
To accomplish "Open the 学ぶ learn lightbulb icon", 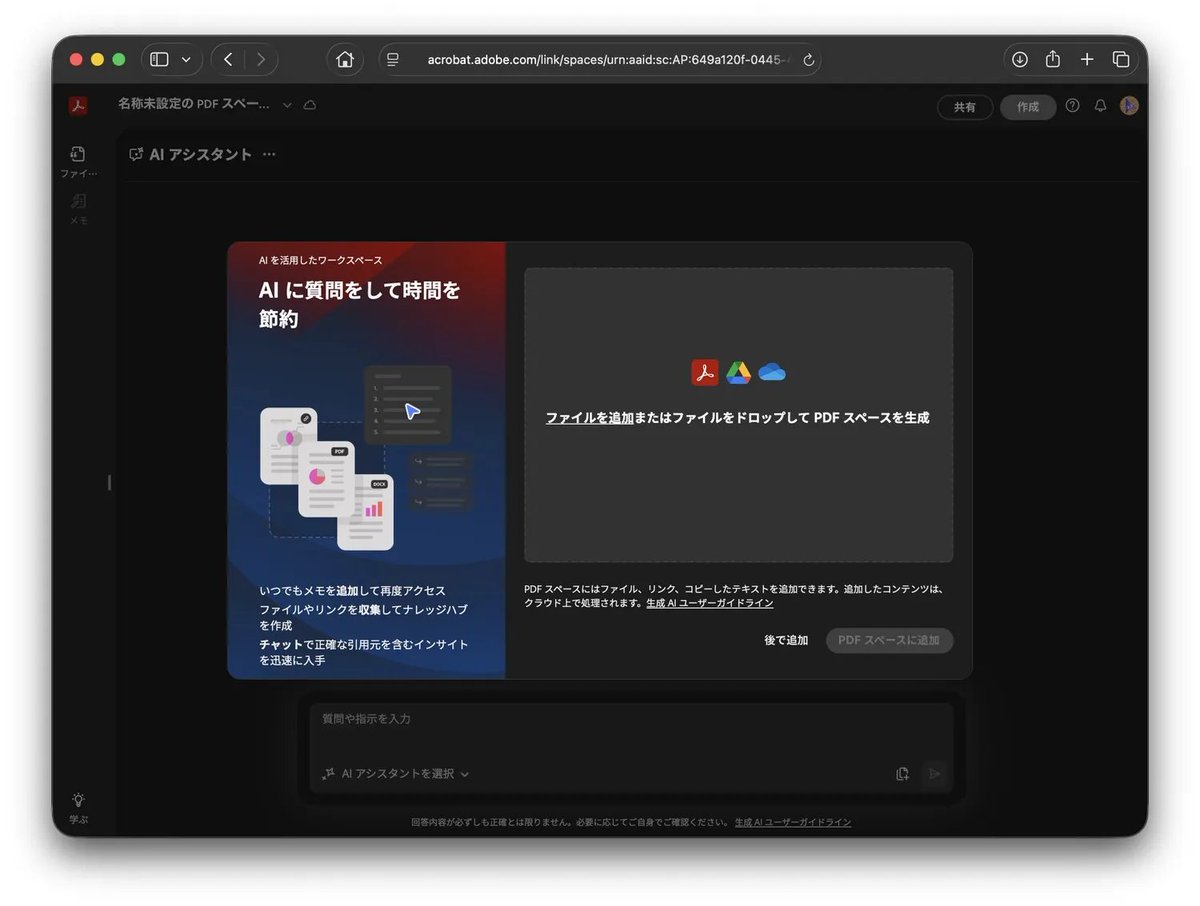I will [x=78, y=806].
